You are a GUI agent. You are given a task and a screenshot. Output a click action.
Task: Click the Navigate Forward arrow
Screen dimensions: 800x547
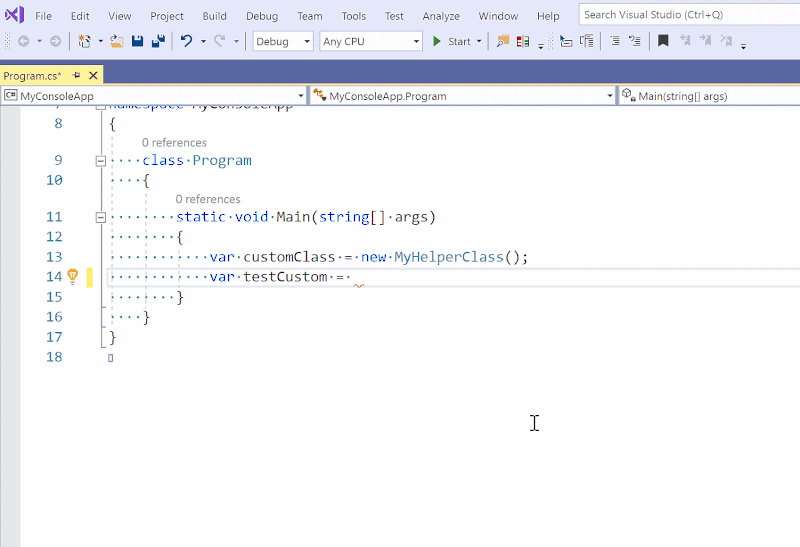(x=55, y=41)
